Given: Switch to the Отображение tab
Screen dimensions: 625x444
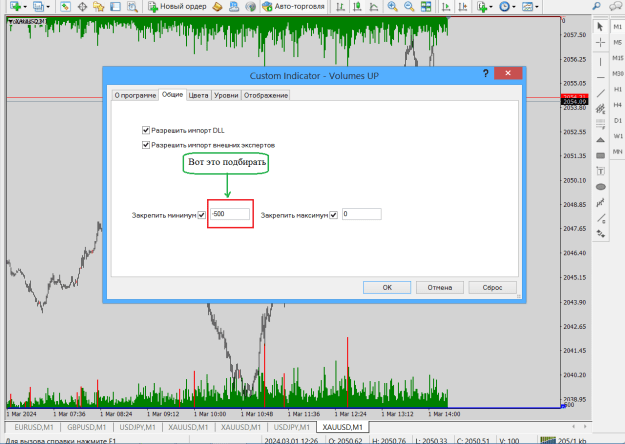Looking at the screenshot, I should pyautogui.click(x=266, y=95).
